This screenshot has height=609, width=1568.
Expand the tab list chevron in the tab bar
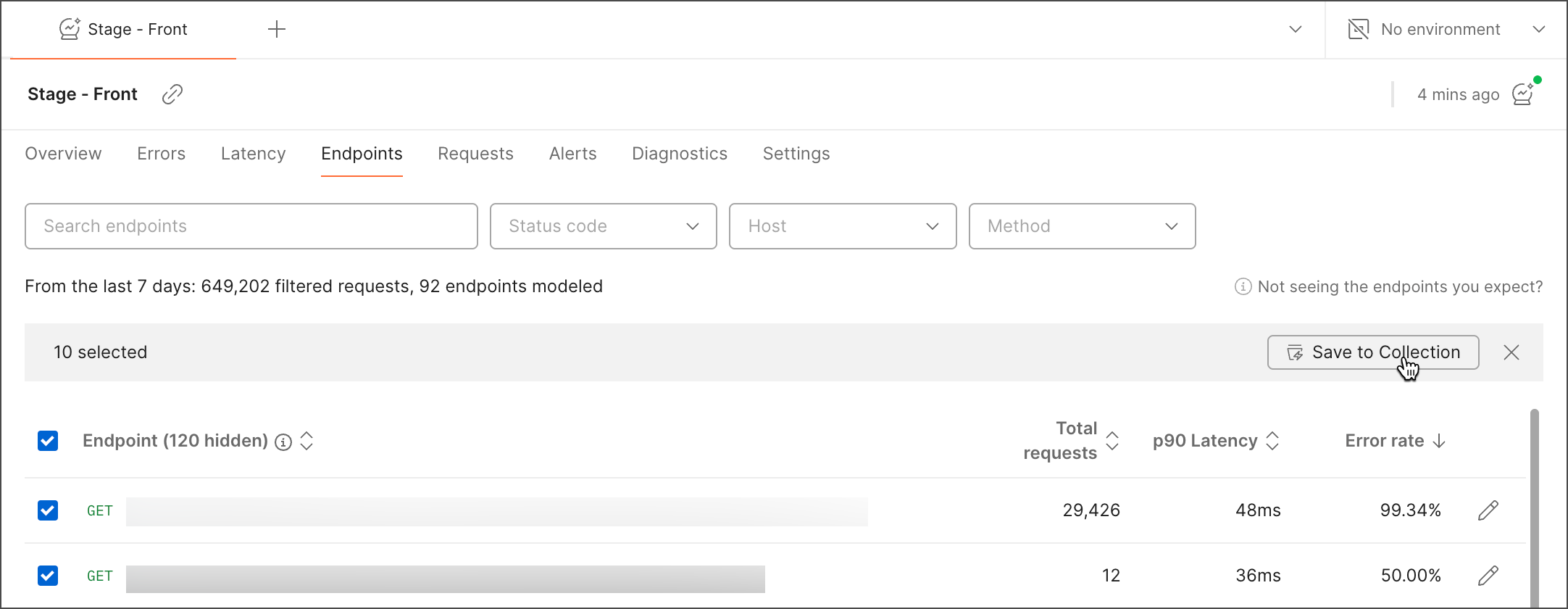pyautogui.click(x=1296, y=29)
